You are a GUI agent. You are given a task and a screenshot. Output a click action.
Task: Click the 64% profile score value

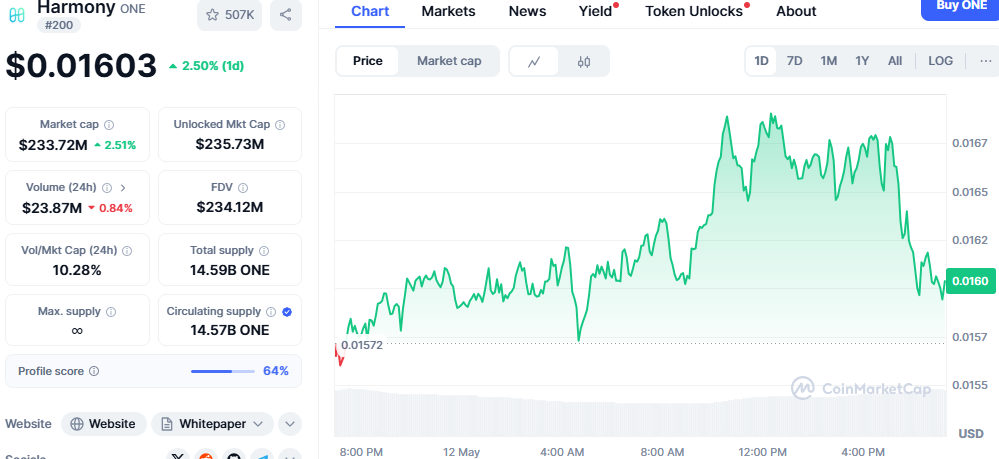tap(276, 371)
